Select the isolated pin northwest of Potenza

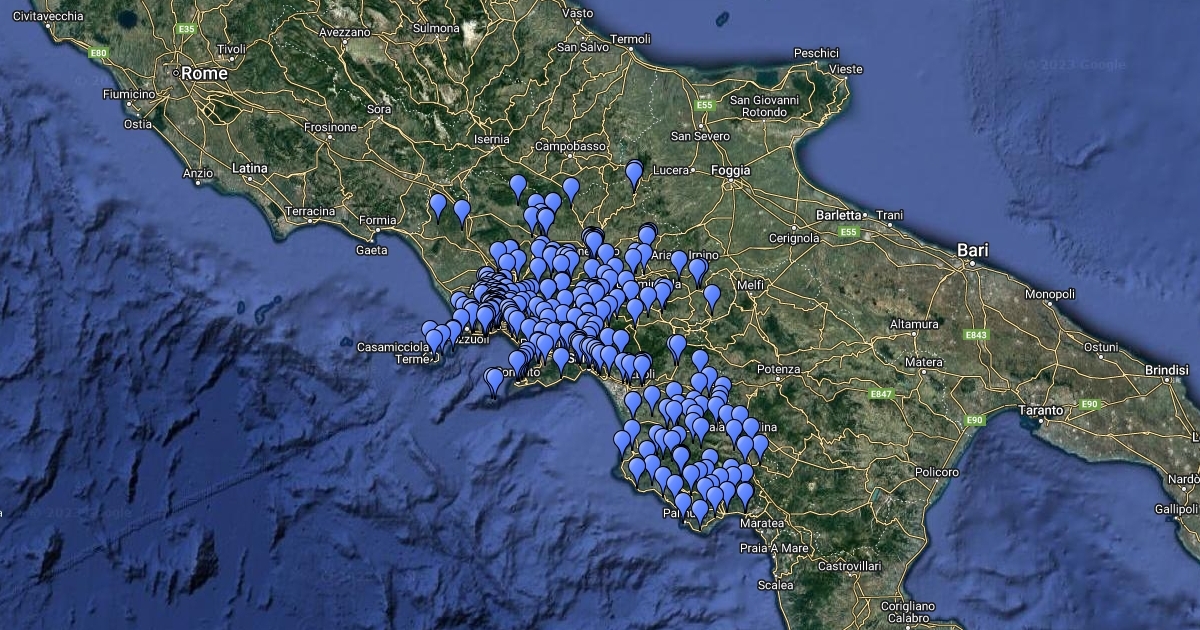point(677,347)
